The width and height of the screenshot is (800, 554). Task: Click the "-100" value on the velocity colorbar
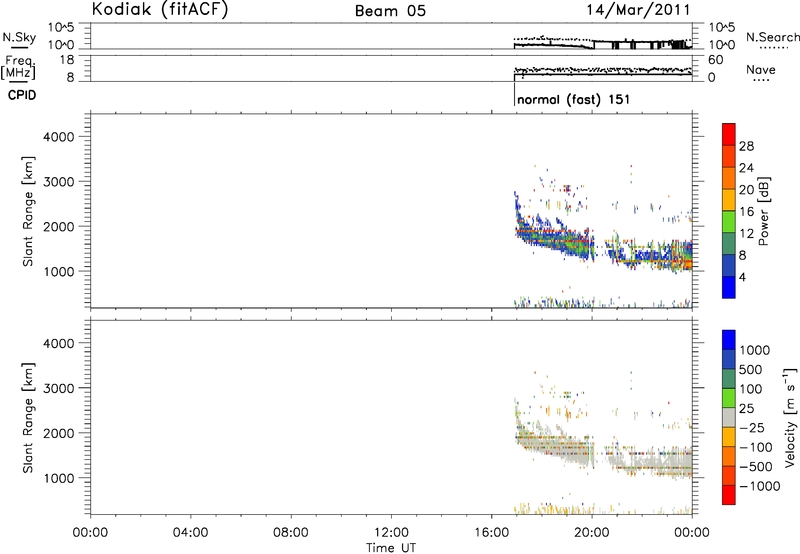coord(756,447)
